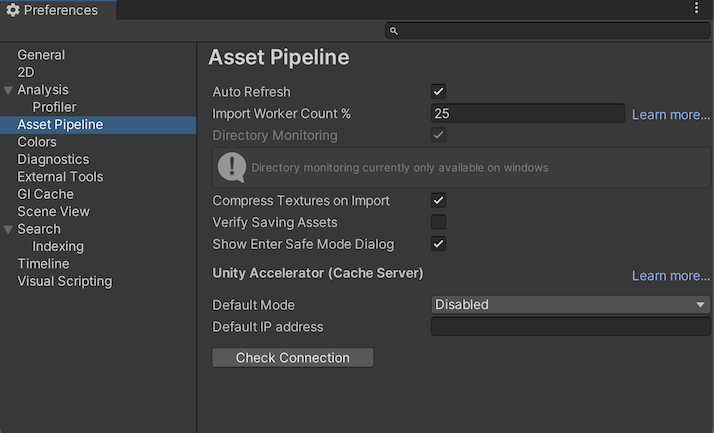The height and width of the screenshot is (433, 714).
Task: Select the General preferences category
Action: point(41,55)
